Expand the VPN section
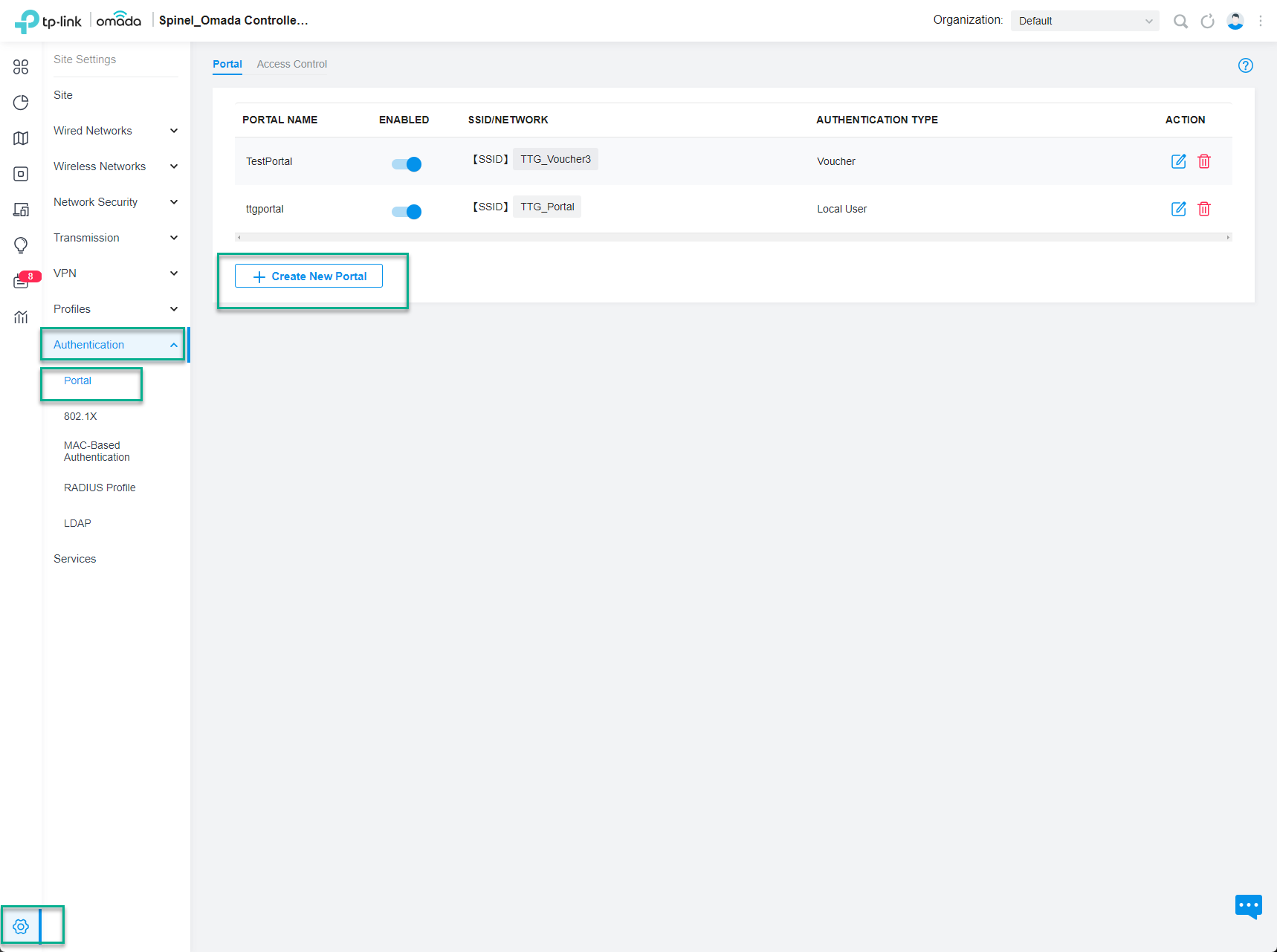This screenshot has width=1277, height=952. [x=116, y=273]
